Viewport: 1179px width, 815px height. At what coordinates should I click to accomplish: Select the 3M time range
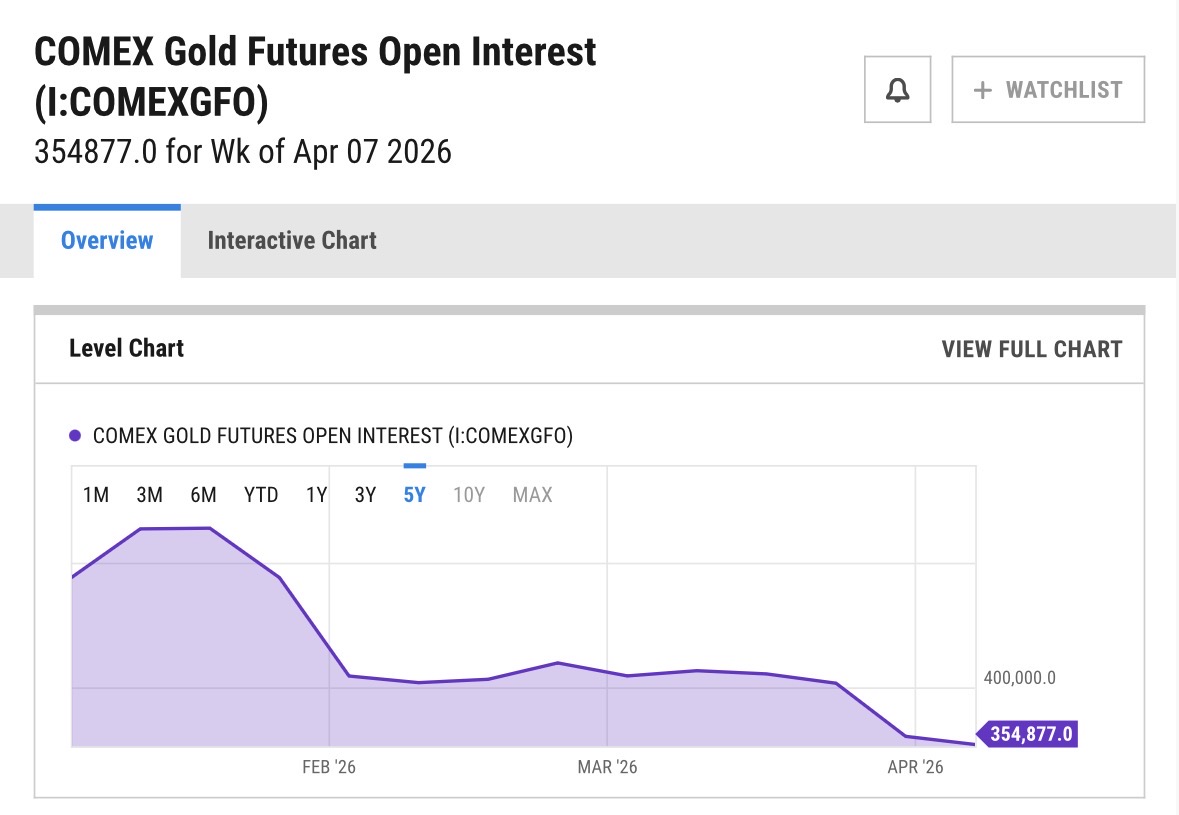[x=149, y=495]
